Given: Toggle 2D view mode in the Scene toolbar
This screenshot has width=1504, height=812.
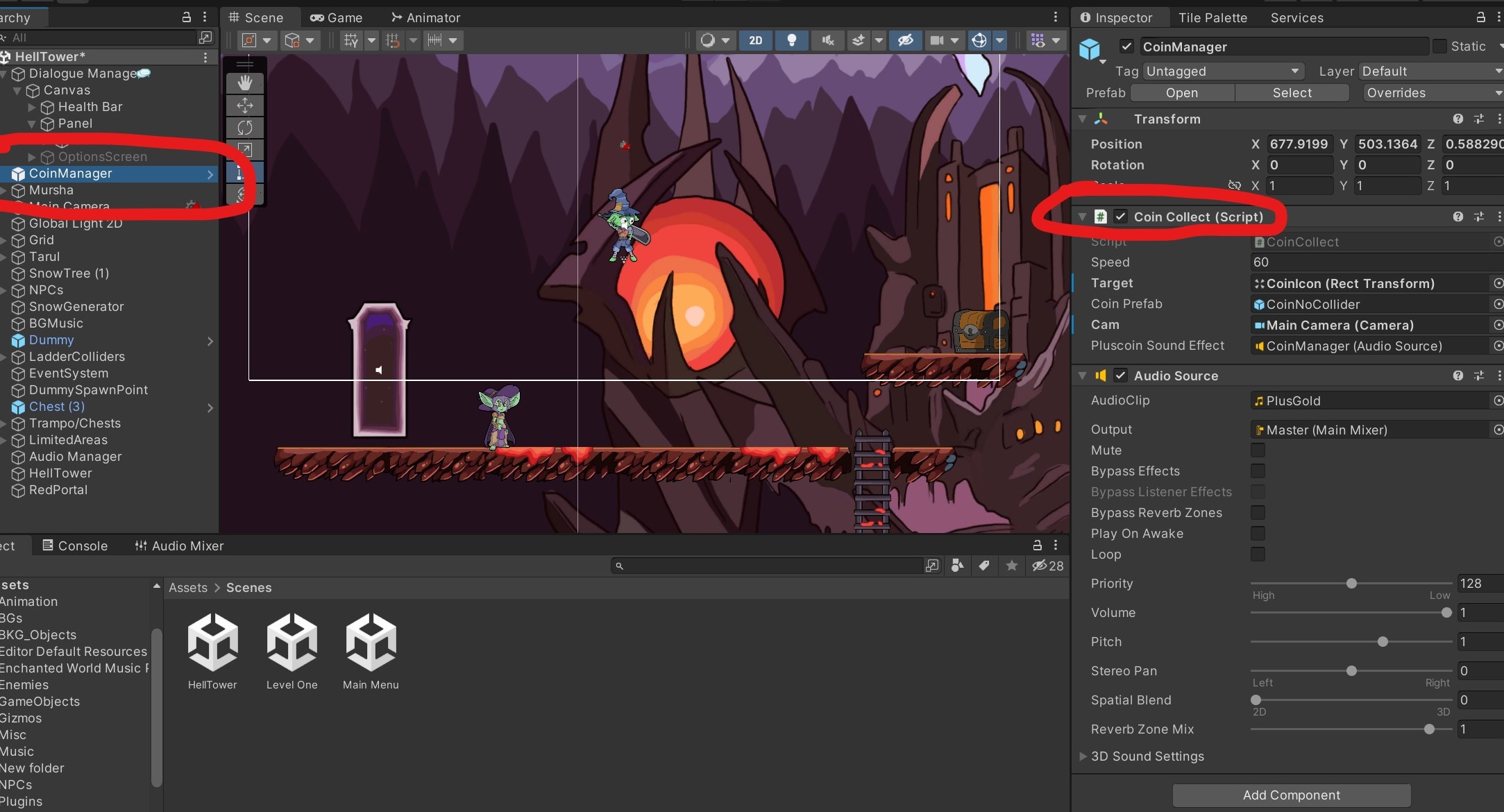Looking at the screenshot, I should tap(755, 40).
